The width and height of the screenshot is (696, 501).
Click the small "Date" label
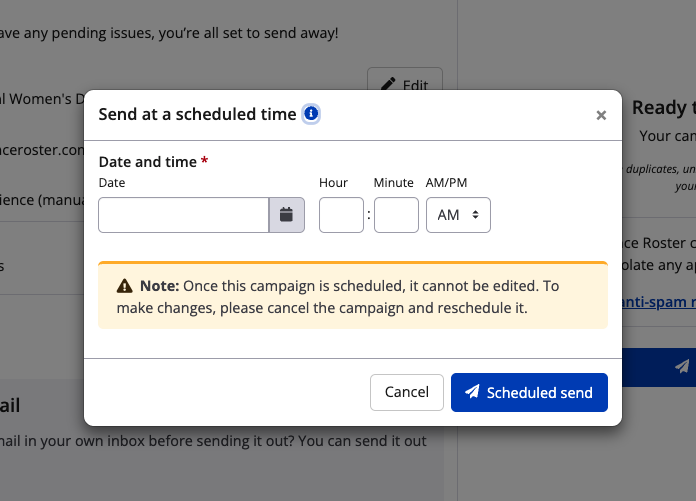click(112, 183)
